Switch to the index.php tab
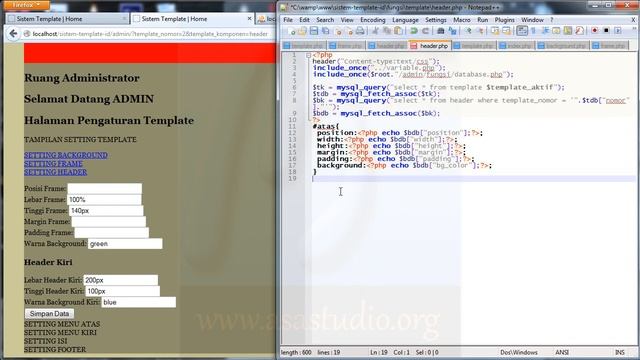This screenshot has height=360, width=640. pos(516,46)
